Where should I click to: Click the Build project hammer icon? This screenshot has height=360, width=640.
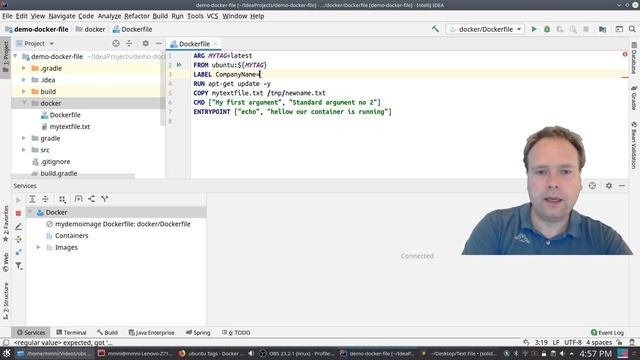tap(436, 29)
